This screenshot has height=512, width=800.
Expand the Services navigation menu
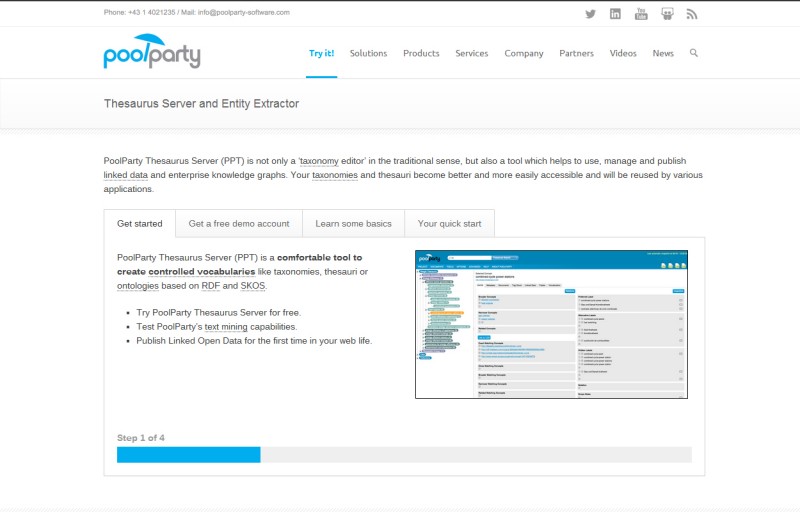click(x=472, y=54)
